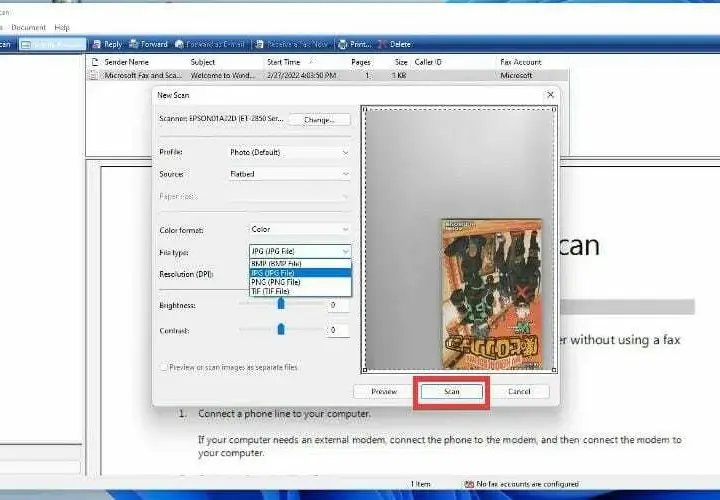Click the attachment icon column header
720x500 pixels.
tap(95, 62)
